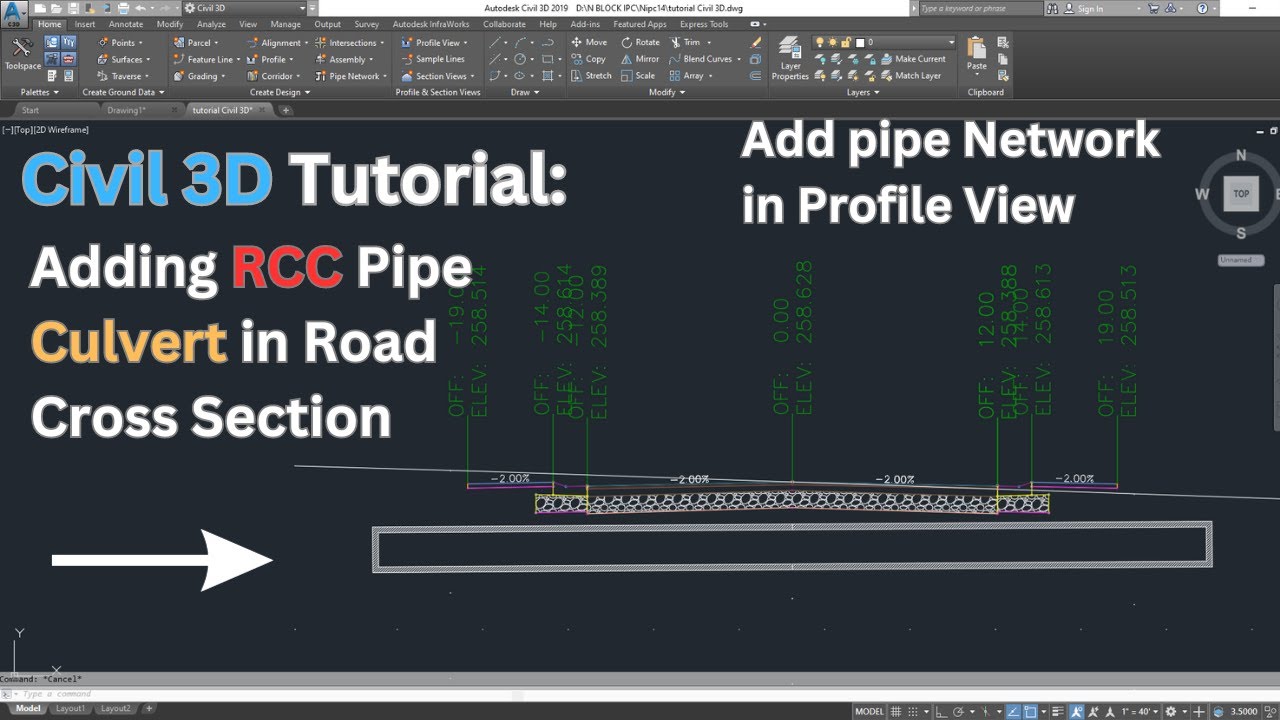Switch to the Annotate ribbon tab
Viewport: 1280px width, 720px height.
click(x=126, y=24)
